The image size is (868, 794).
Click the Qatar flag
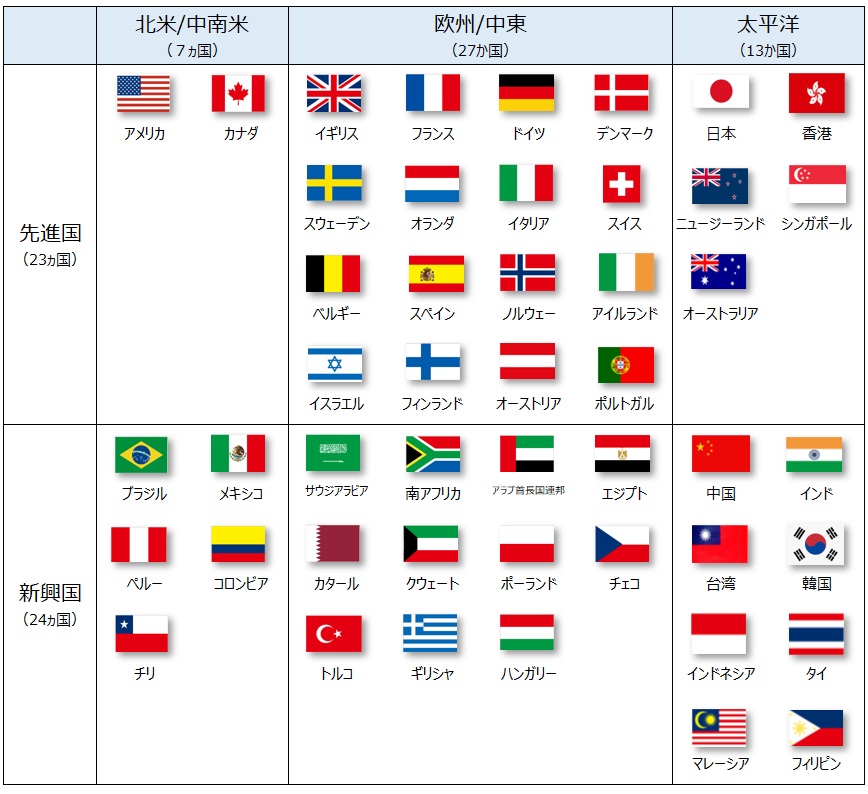point(333,543)
